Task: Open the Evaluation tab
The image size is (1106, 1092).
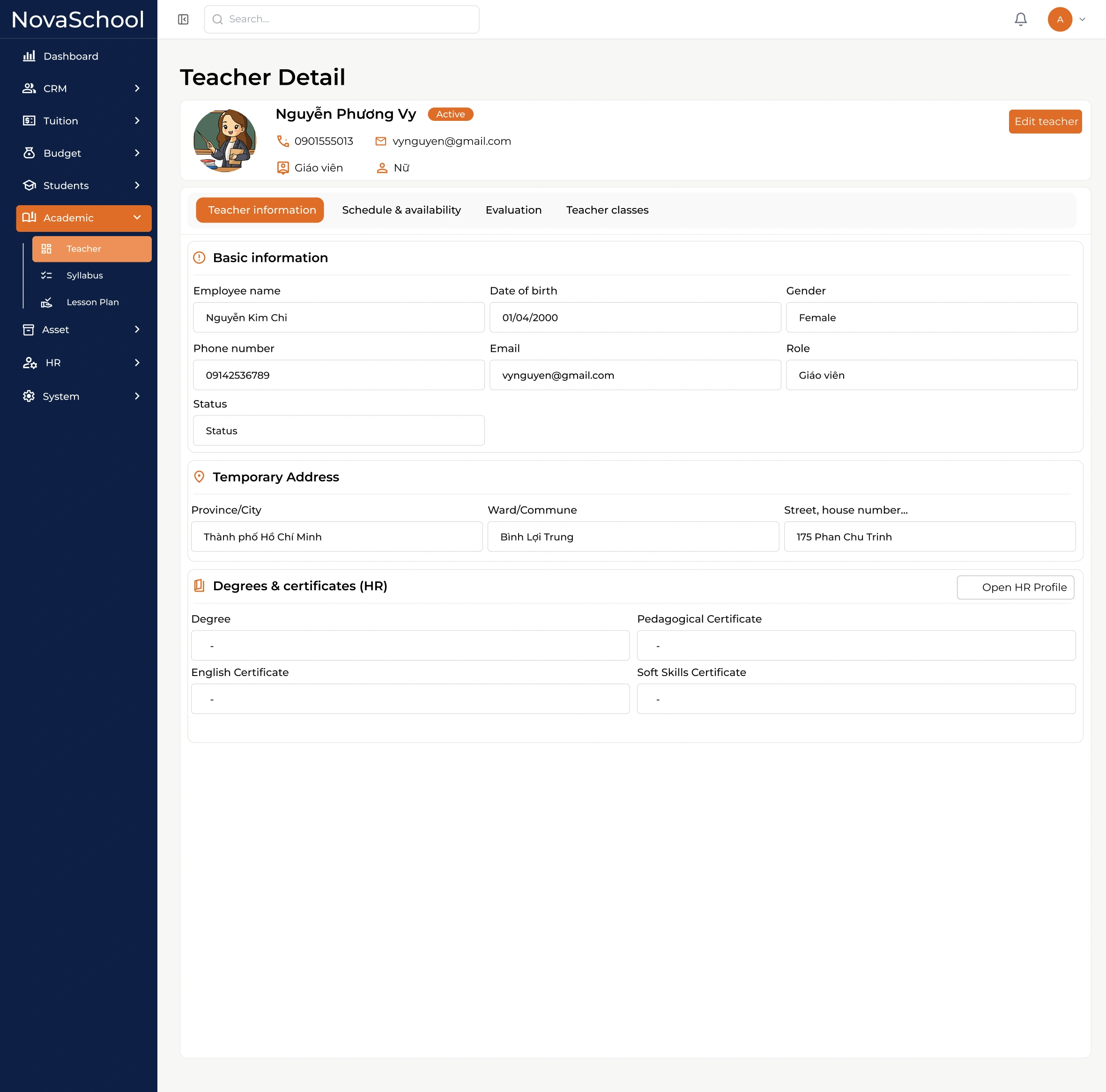Action: coord(513,210)
